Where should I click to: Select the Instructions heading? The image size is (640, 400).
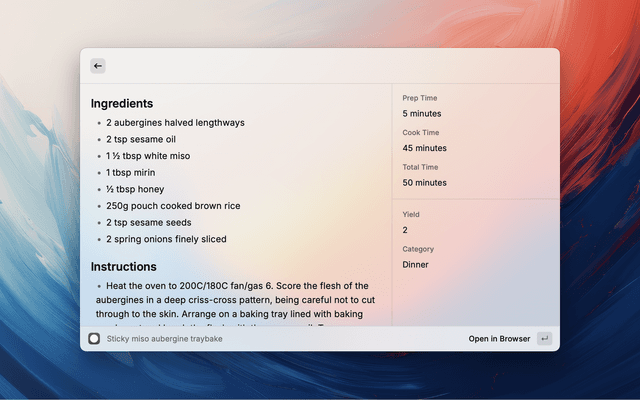[x=124, y=267]
